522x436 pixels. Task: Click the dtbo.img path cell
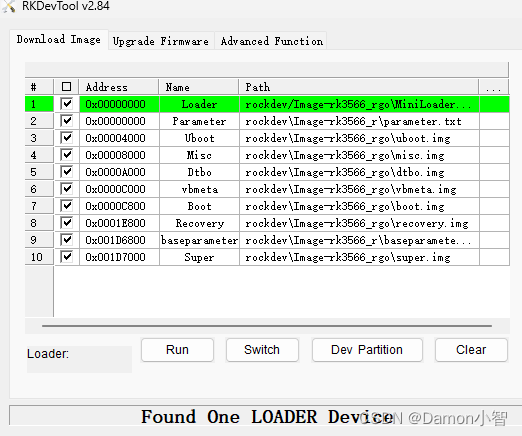(359, 172)
